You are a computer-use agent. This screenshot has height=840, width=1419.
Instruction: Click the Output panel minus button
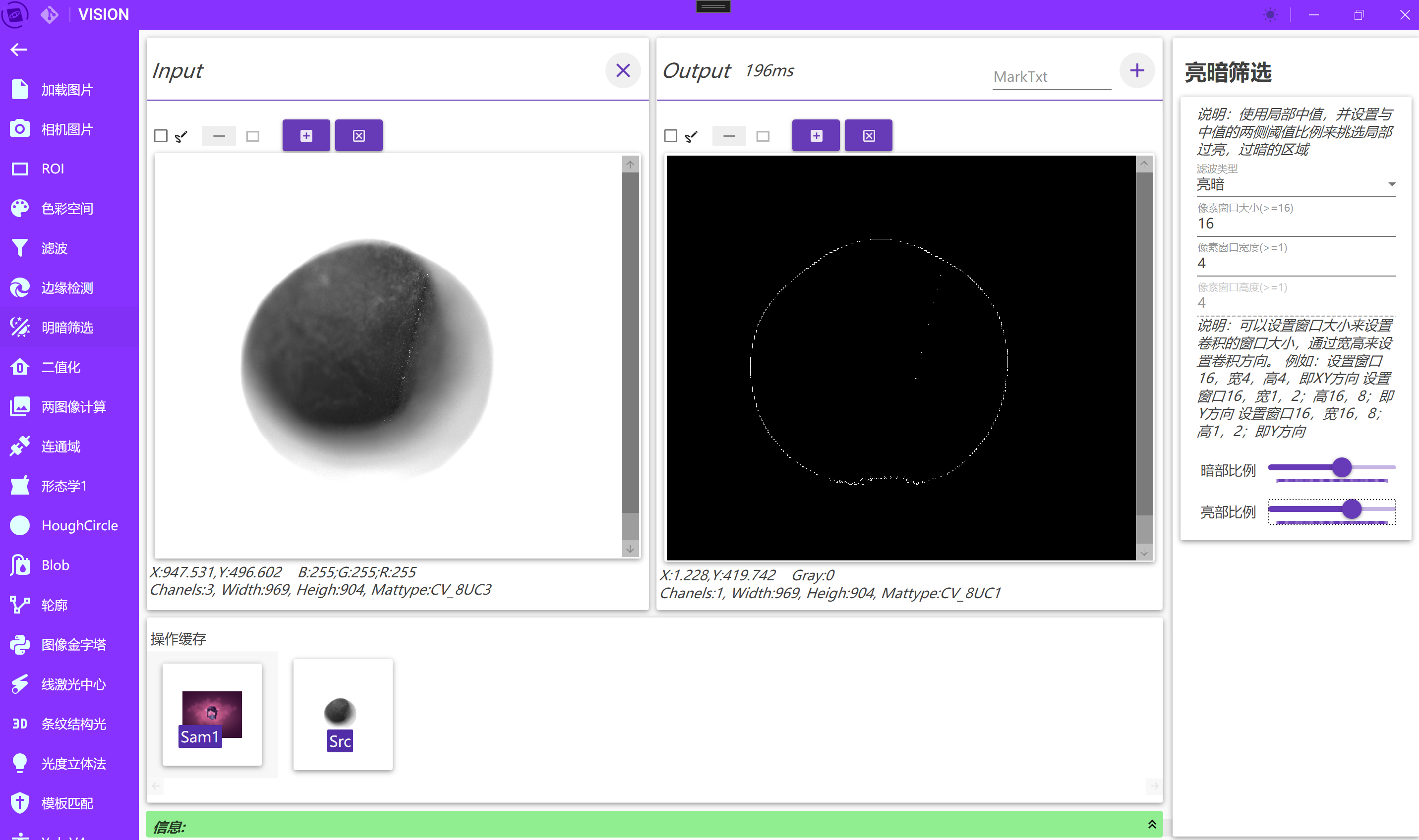click(728, 136)
